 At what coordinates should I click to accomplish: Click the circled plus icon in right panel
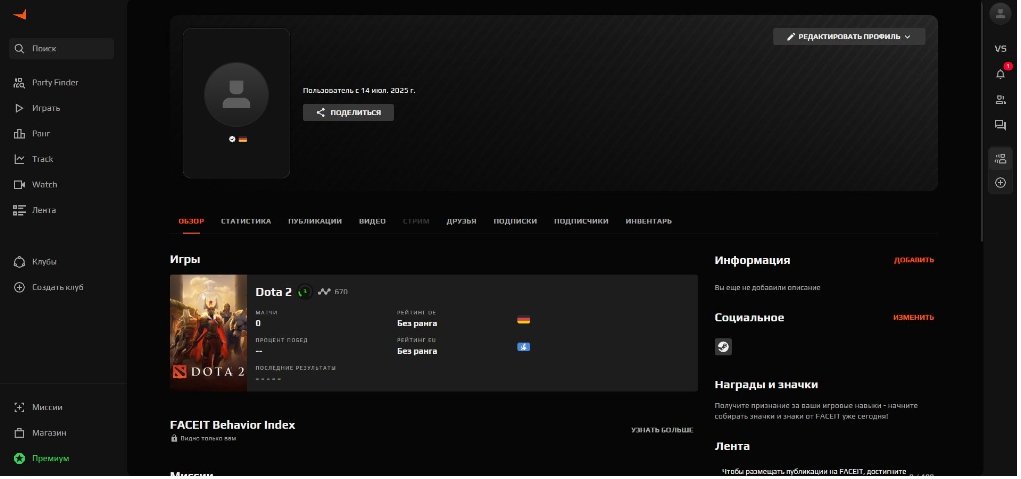pyautogui.click(x=999, y=183)
